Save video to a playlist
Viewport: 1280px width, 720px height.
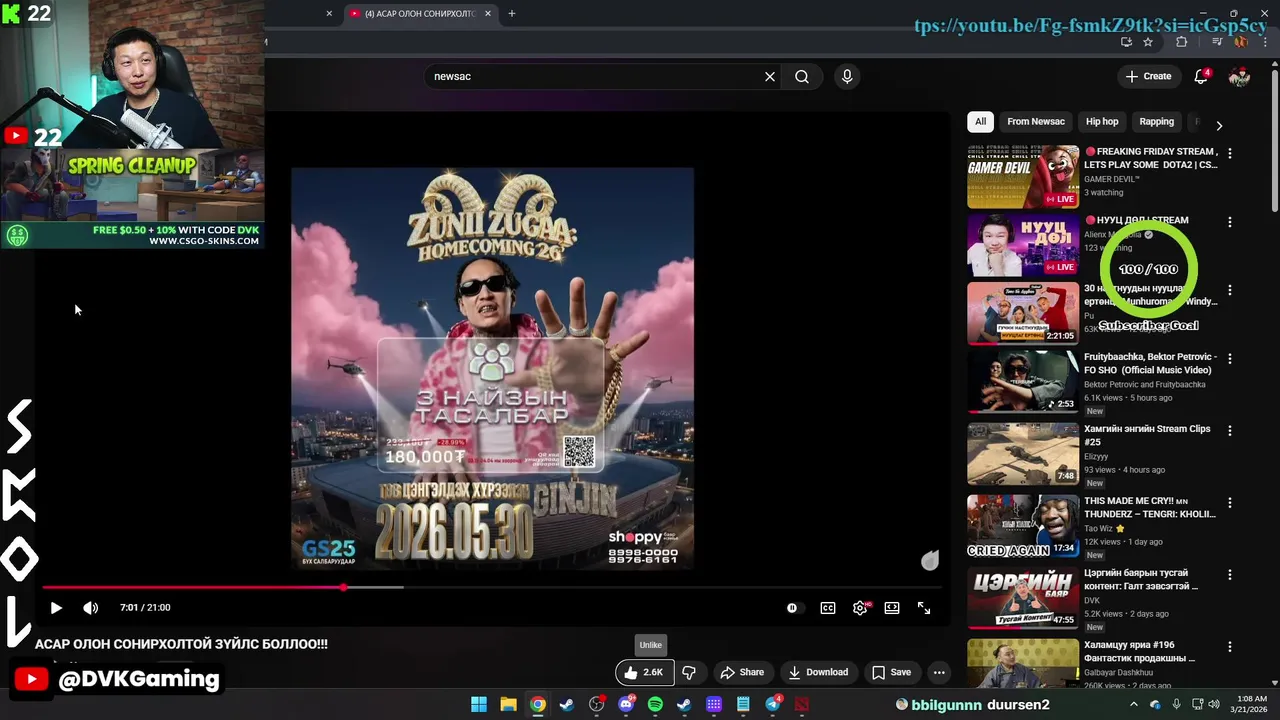(x=891, y=672)
